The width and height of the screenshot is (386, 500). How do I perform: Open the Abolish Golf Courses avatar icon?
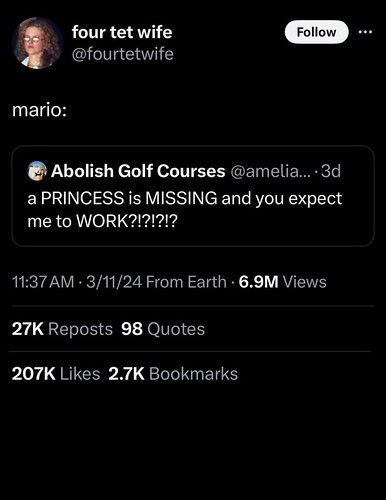pos(37,171)
